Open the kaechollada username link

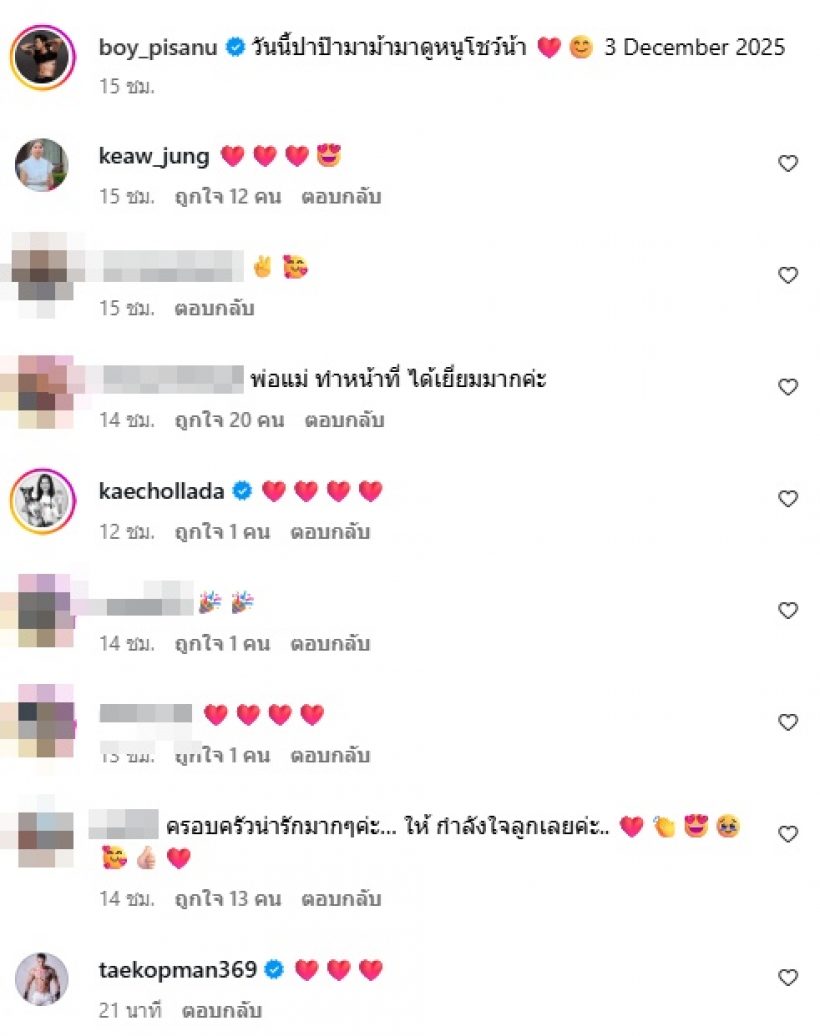pos(161,491)
